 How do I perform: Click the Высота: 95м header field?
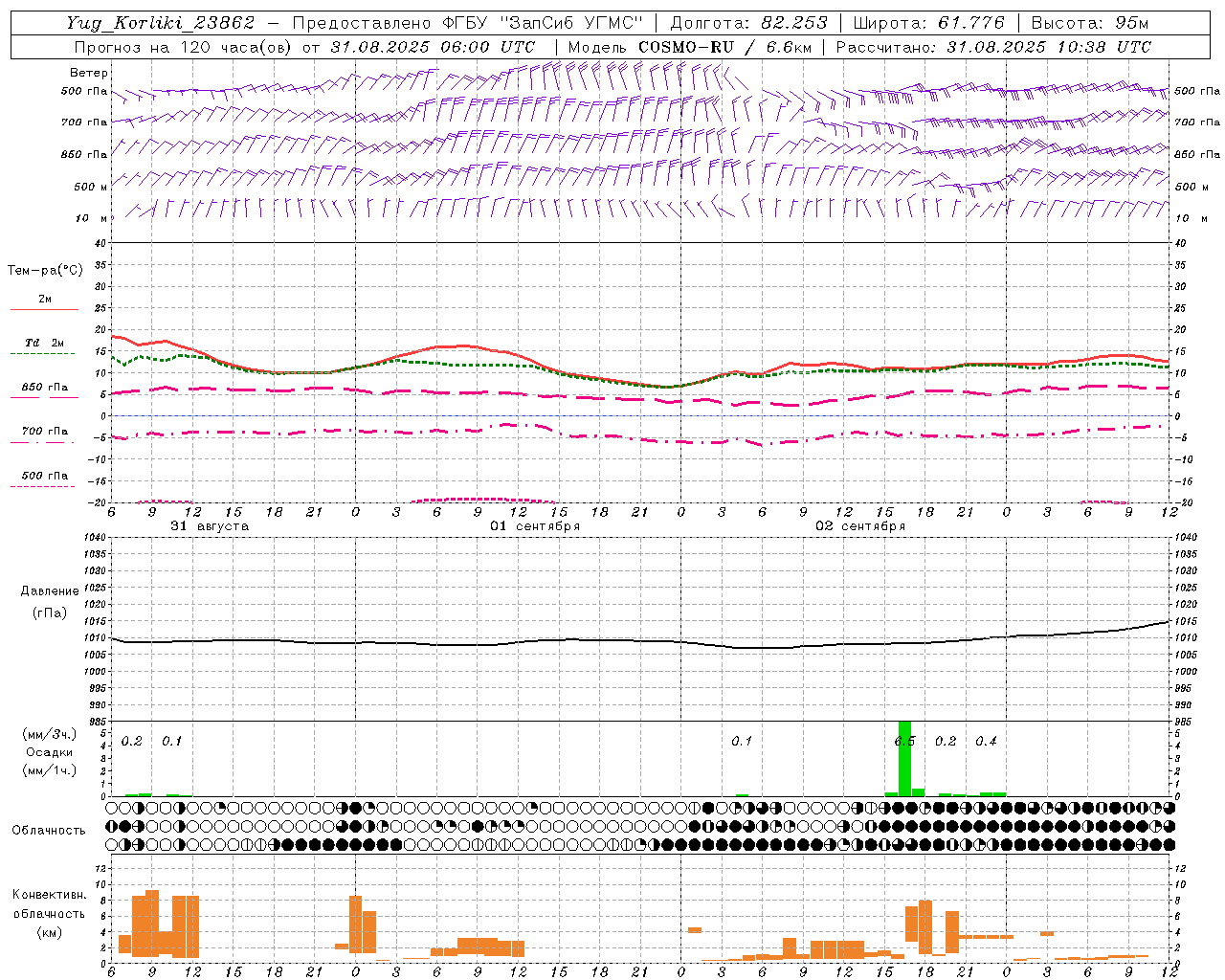click(x=1090, y=23)
